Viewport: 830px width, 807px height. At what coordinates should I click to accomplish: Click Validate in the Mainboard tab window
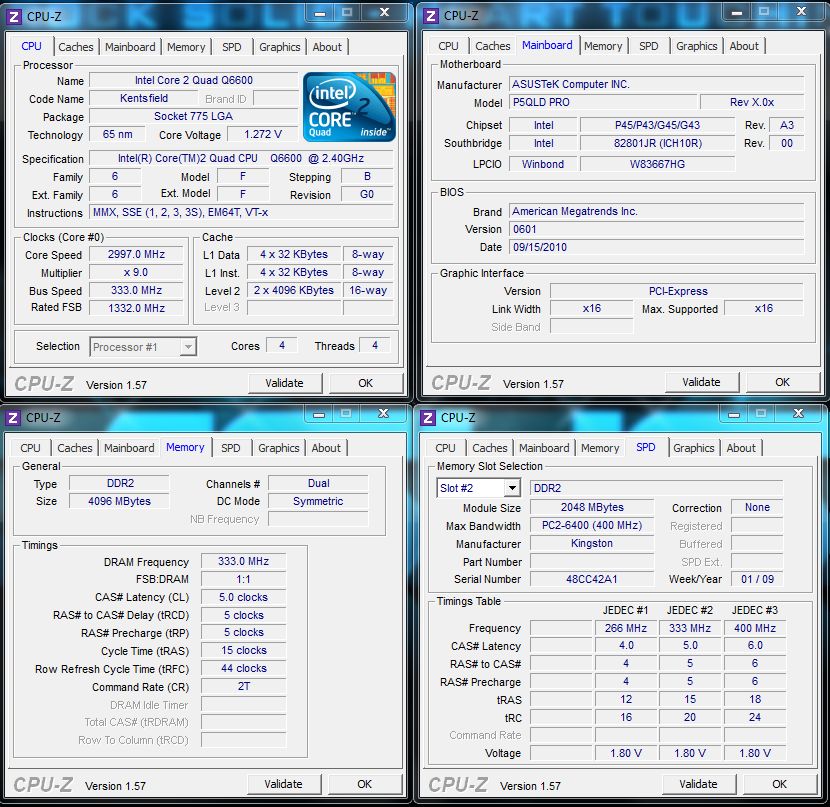click(701, 382)
